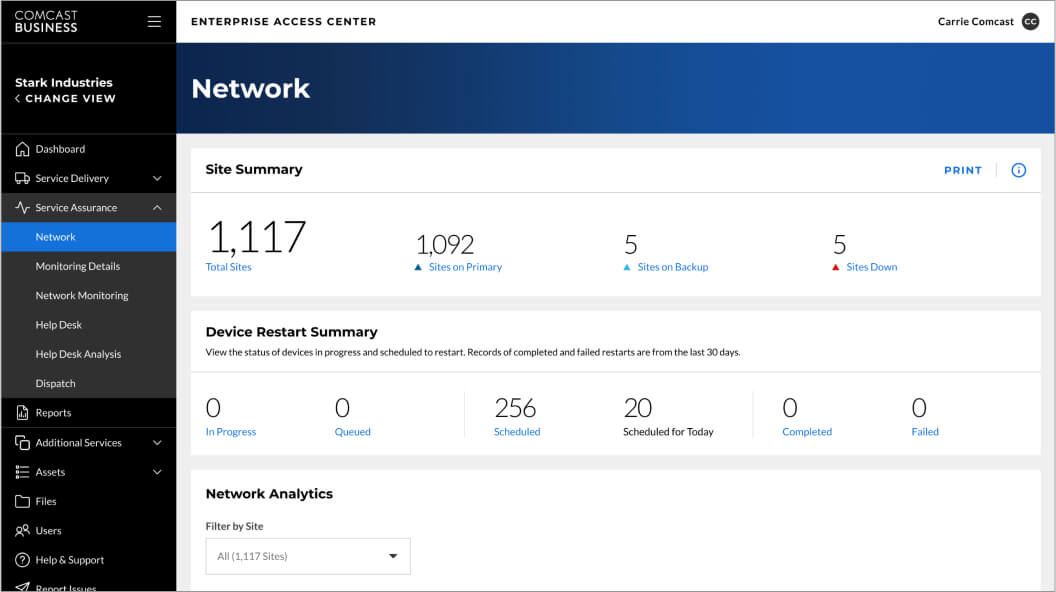Expand the Additional Services chevron
Viewport: 1056px width, 592px height.
pos(157,443)
